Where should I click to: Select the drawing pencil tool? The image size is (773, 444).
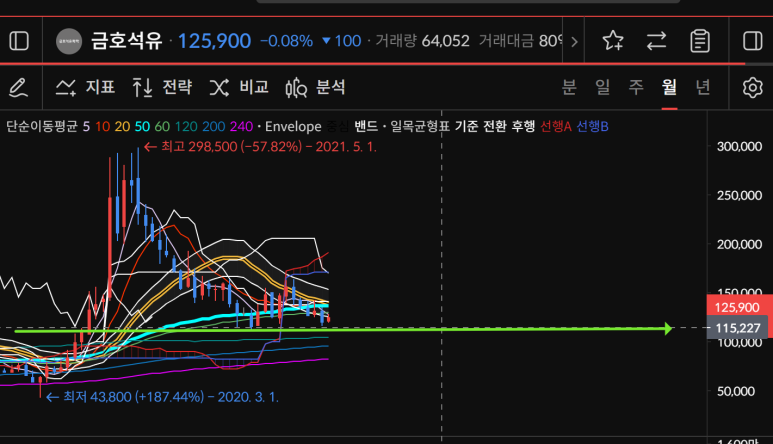[x=19, y=88]
